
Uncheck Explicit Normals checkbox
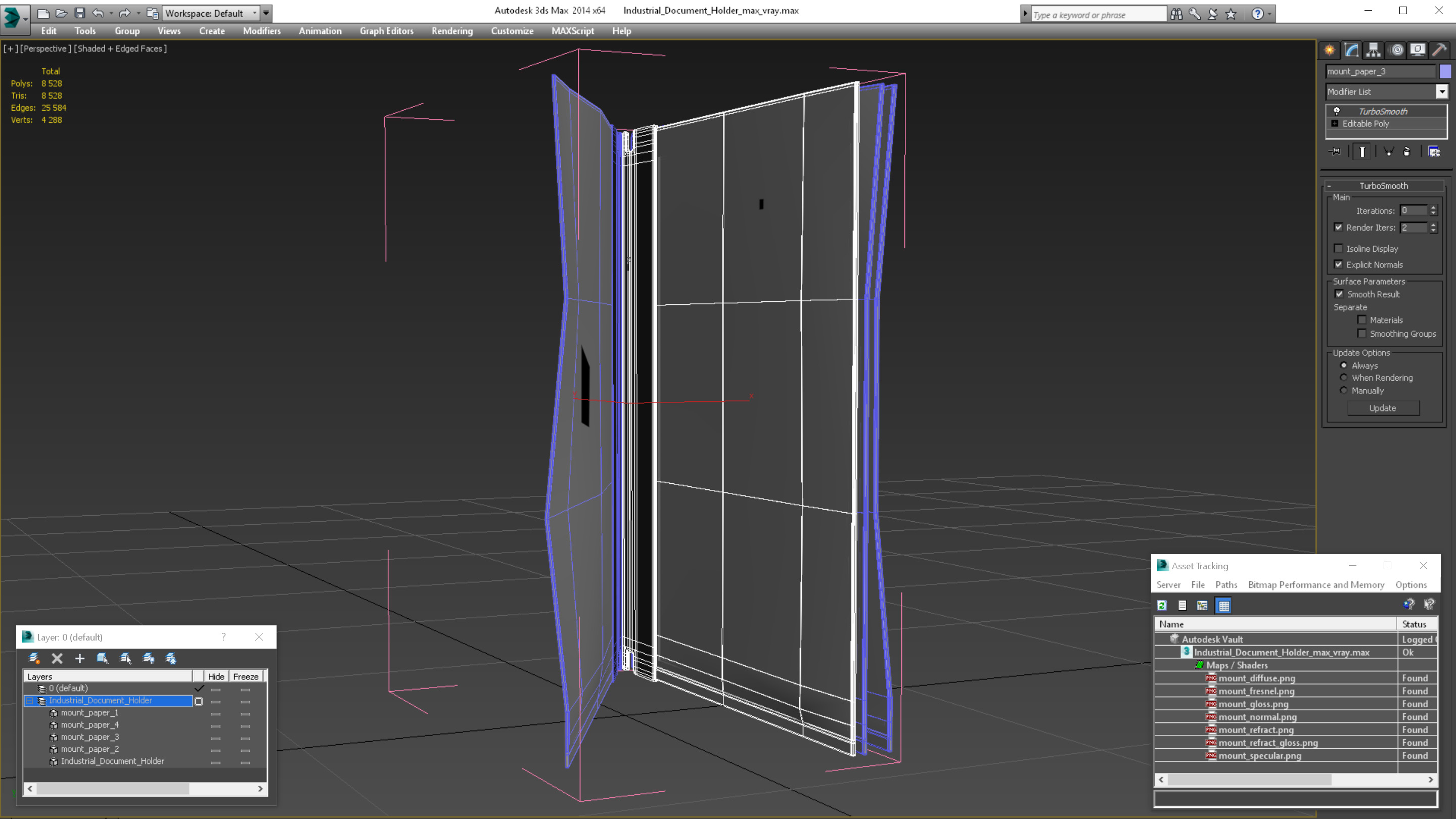pyautogui.click(x=1338, y=264)
